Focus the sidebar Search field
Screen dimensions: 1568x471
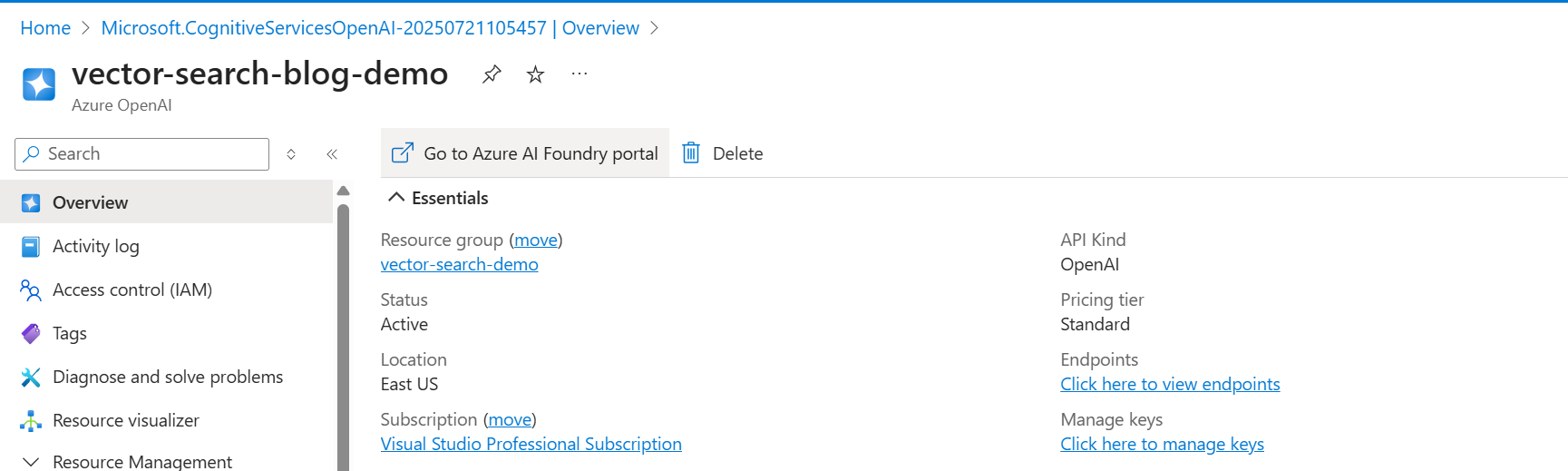(x=142, y=154)
